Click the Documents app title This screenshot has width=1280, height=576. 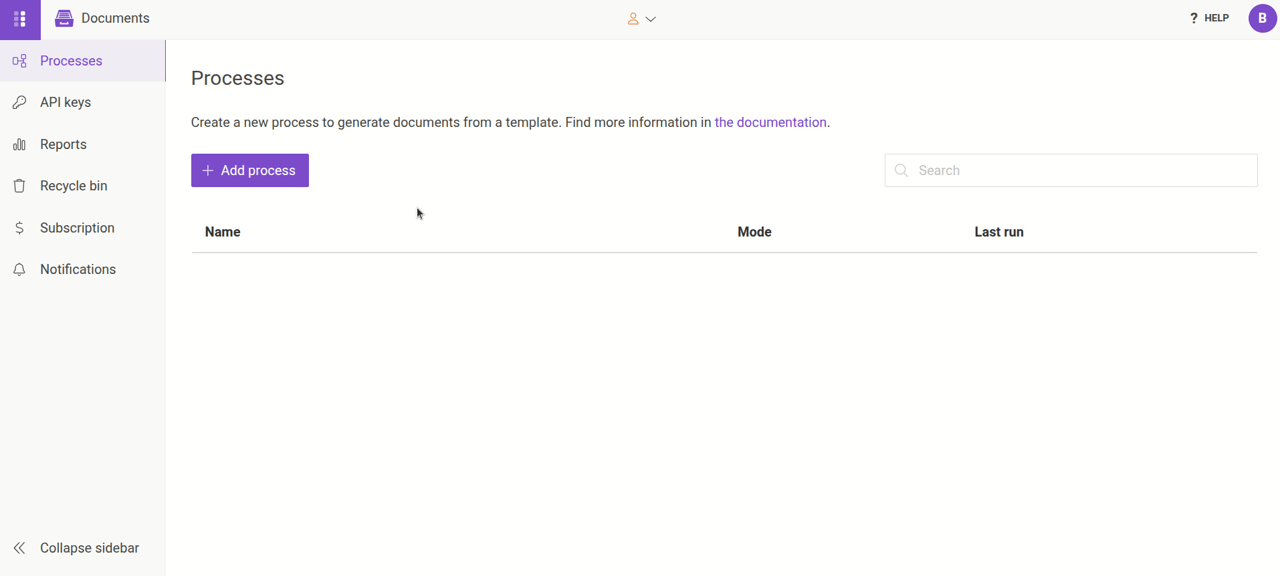[115, 18]
